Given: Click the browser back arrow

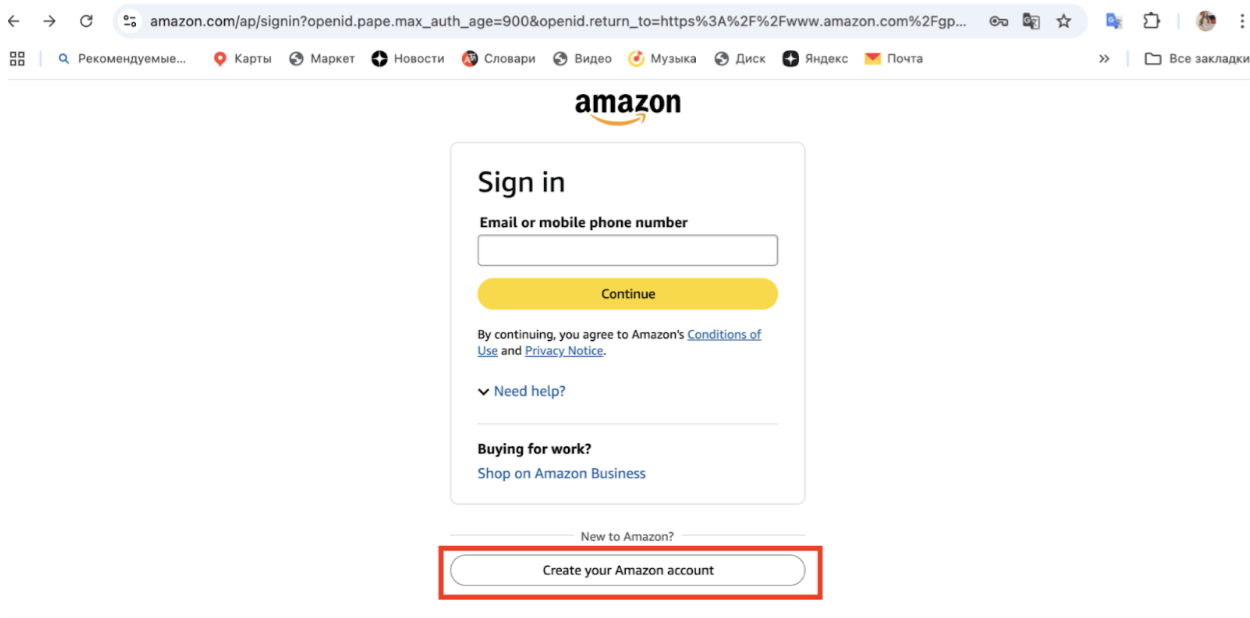Looking at the screenshot, I should [14, 21].
